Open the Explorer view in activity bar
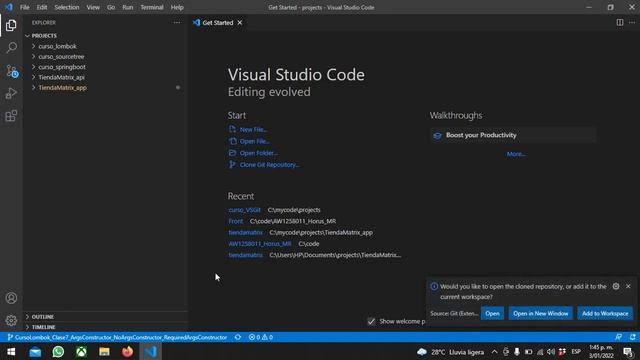640x360 pixels. point(11,25)
